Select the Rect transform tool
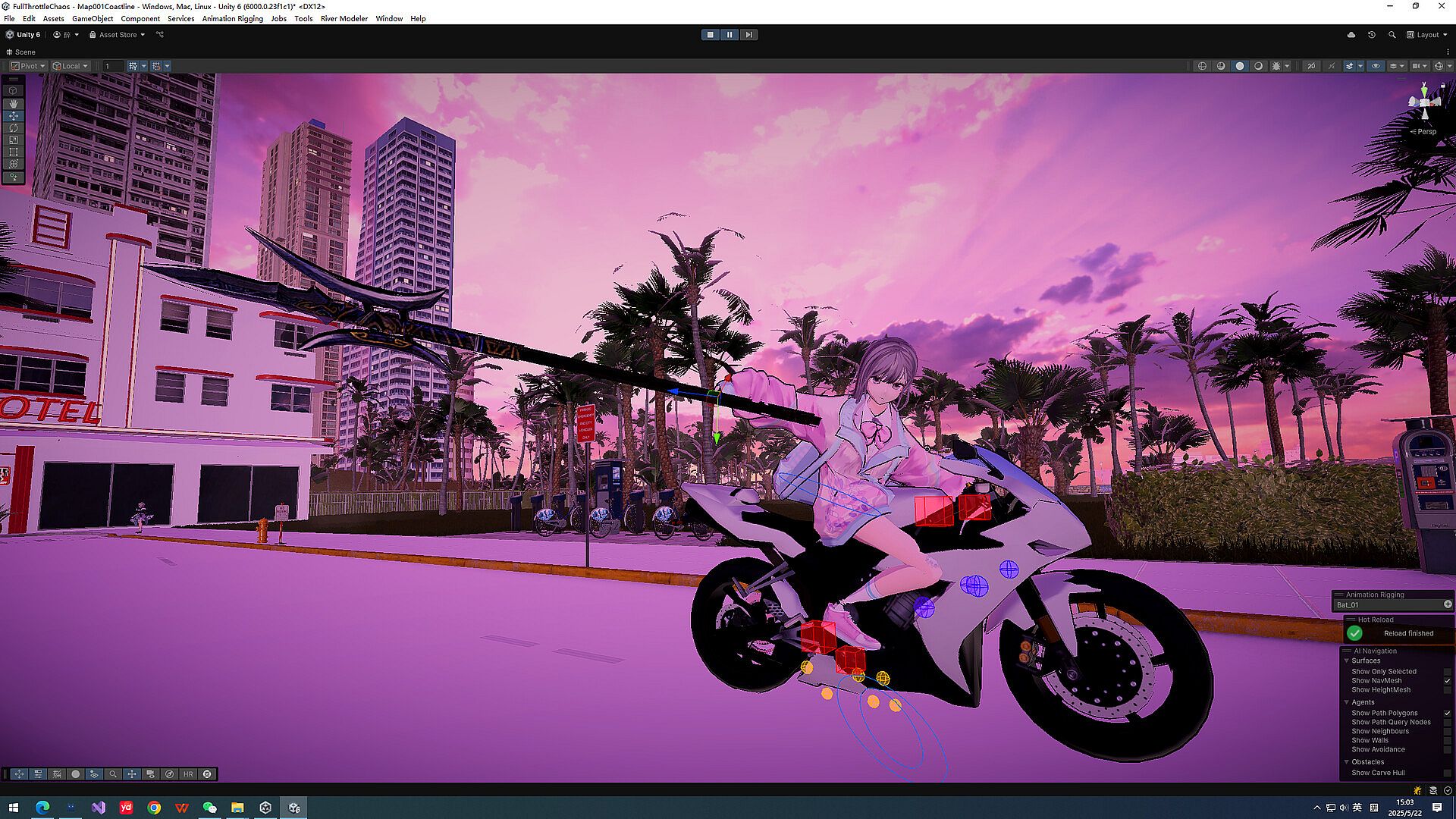This screenshot has width=1456, height=819. pyautogui.click(x=13, y=152)
